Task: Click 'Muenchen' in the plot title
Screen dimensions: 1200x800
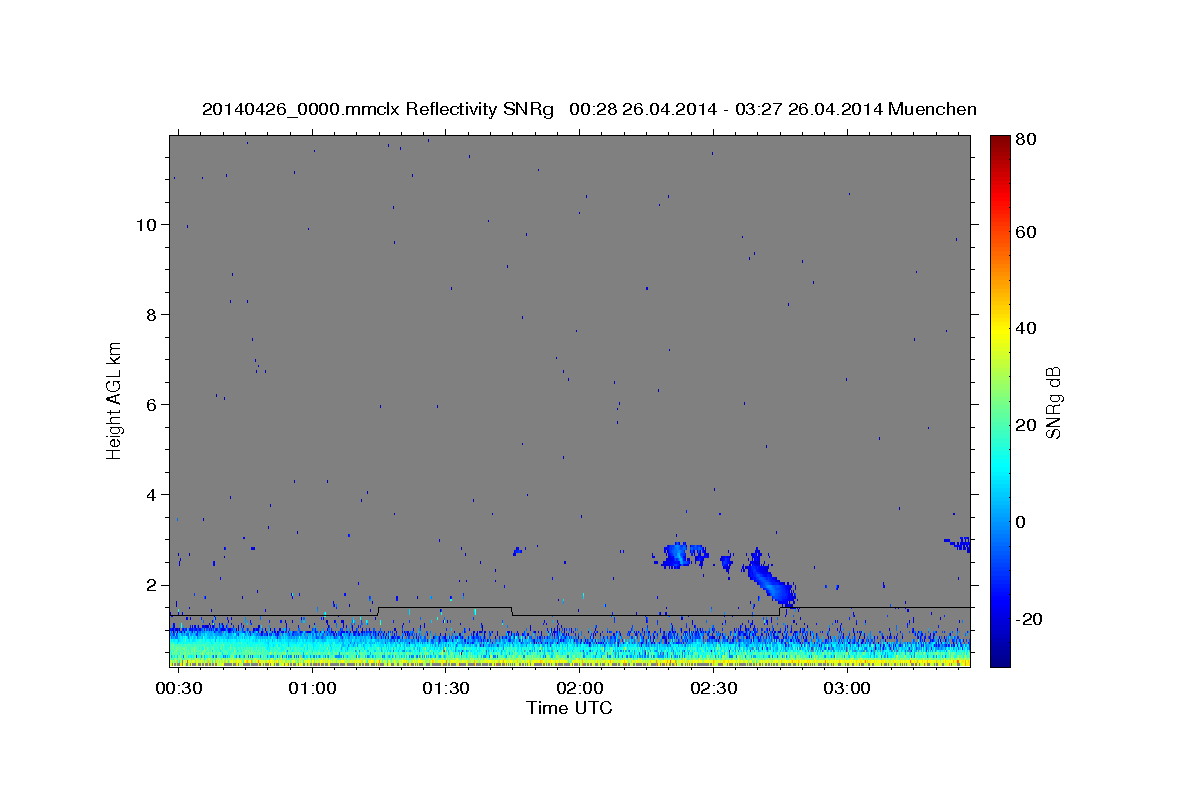Action: coord(932,109)
